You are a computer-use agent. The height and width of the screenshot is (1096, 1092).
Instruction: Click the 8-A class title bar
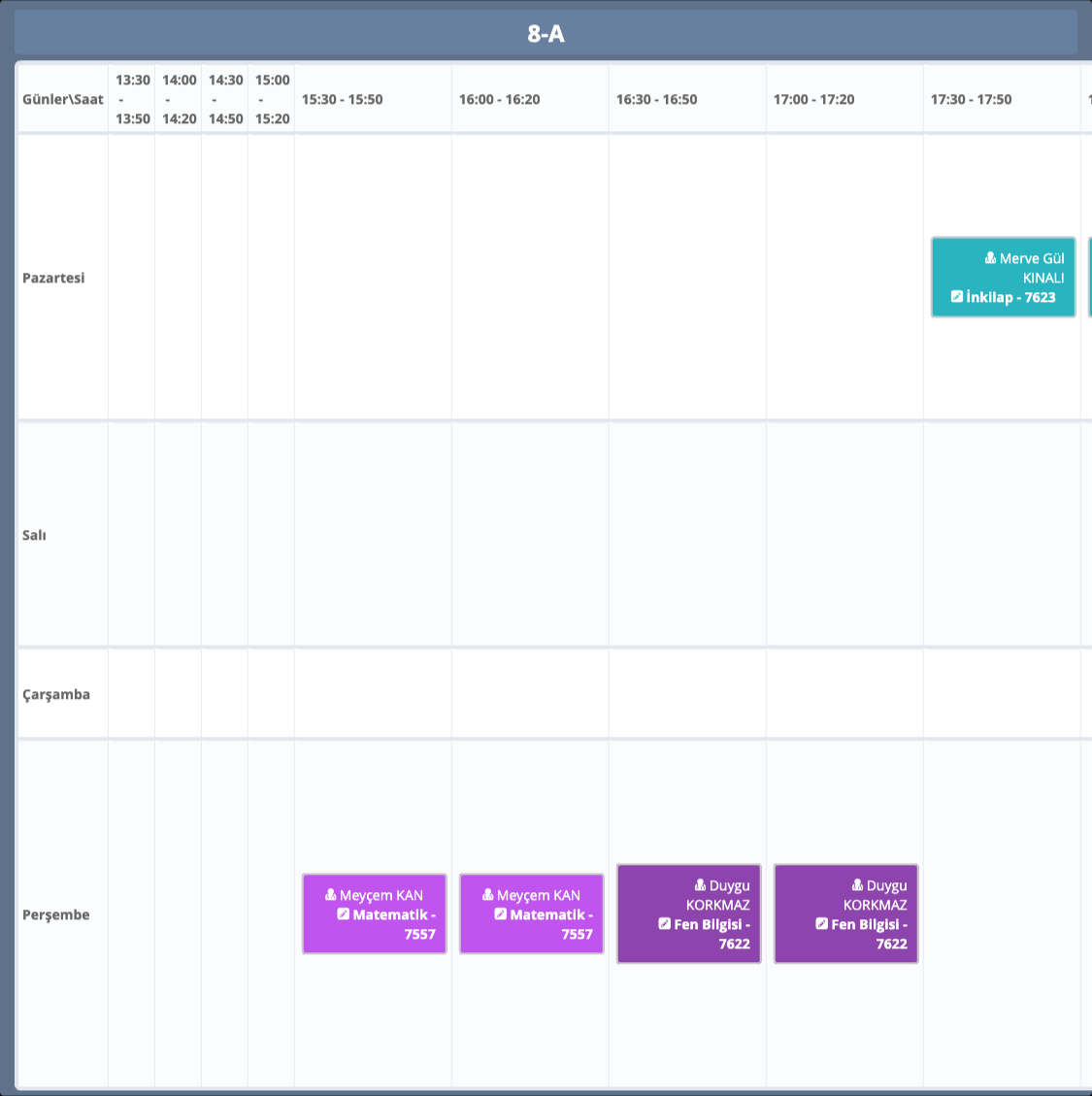(546, 34)
